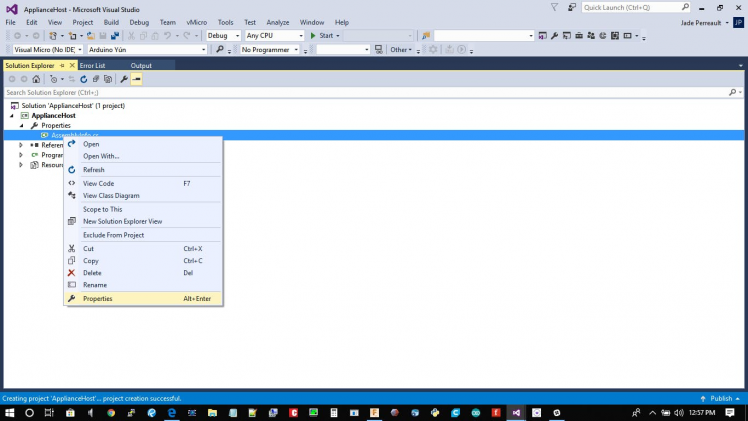Image resolution: width=748 pixels, height=421 pixels.
Task: Click the Team Explorer icon in main toolbar
Action: [591, 36]
